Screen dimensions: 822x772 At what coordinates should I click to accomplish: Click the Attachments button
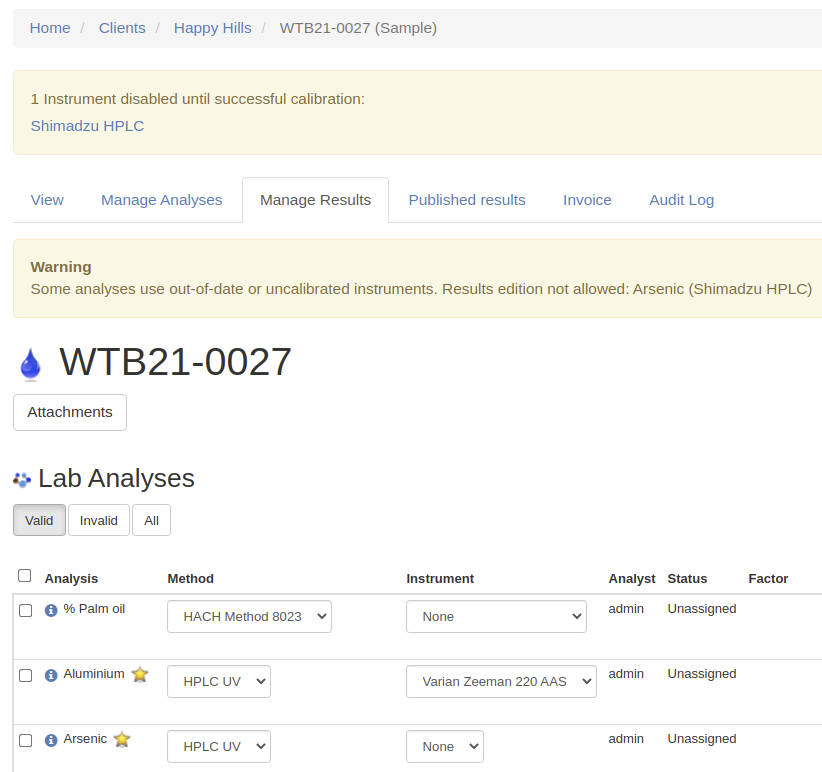70,412
